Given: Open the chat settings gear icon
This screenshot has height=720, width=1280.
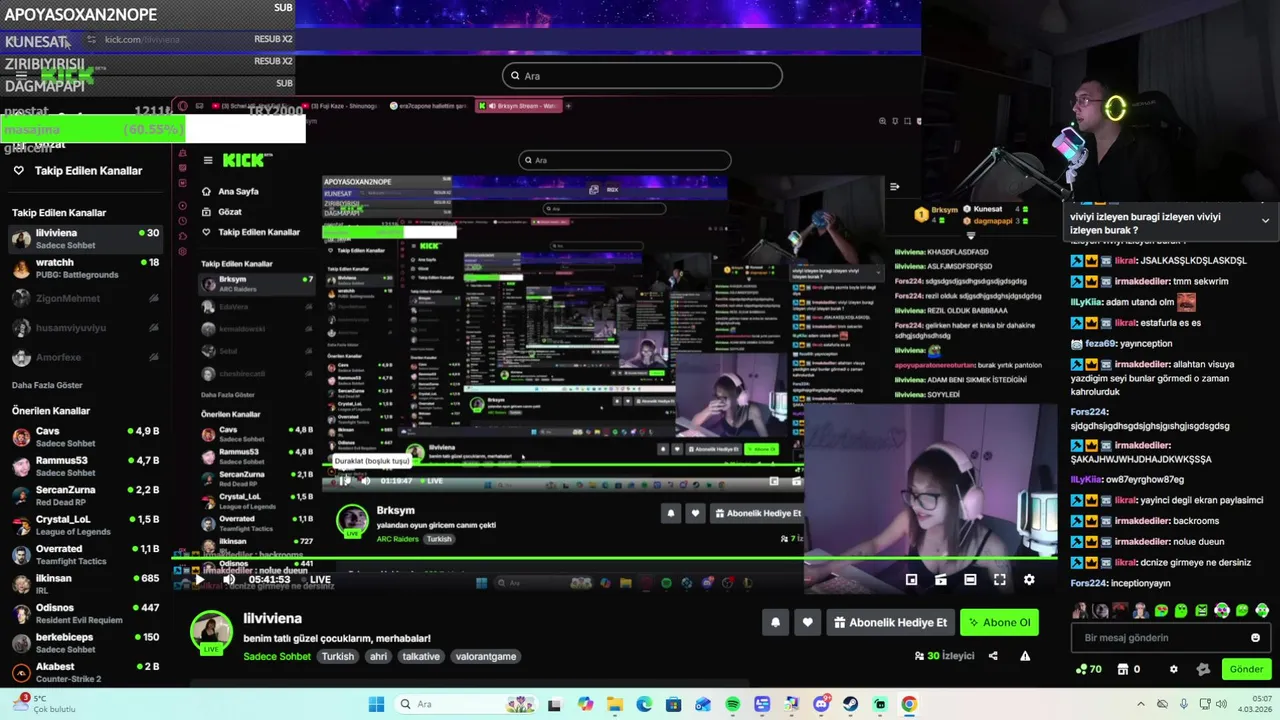Looking at the screenshot, I should point(1173,669).
